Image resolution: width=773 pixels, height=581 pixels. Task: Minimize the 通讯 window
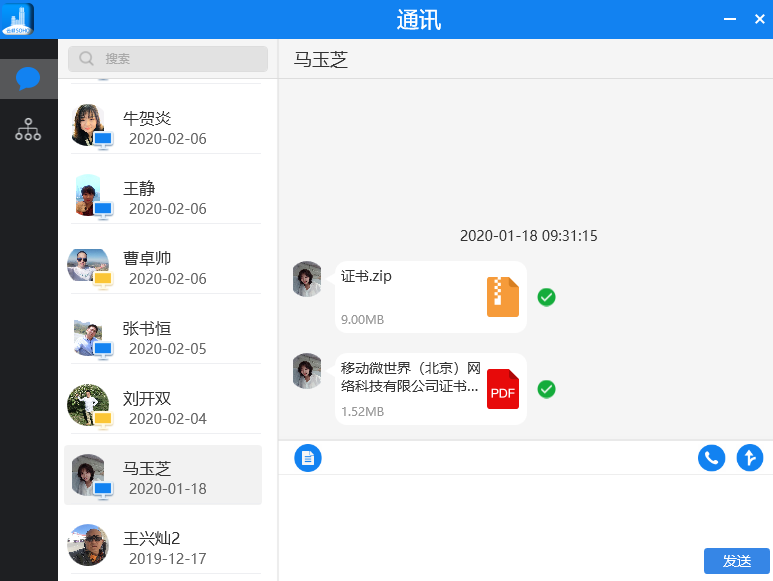click(730, 19)
